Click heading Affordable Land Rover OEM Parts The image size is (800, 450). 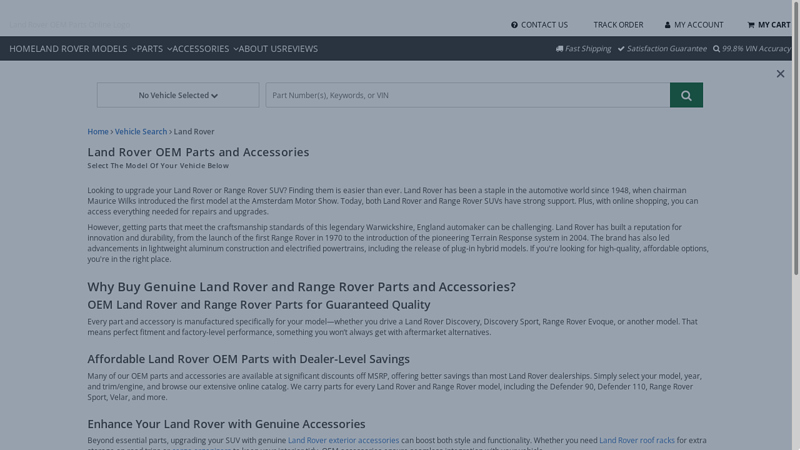[x=248, y=359]
